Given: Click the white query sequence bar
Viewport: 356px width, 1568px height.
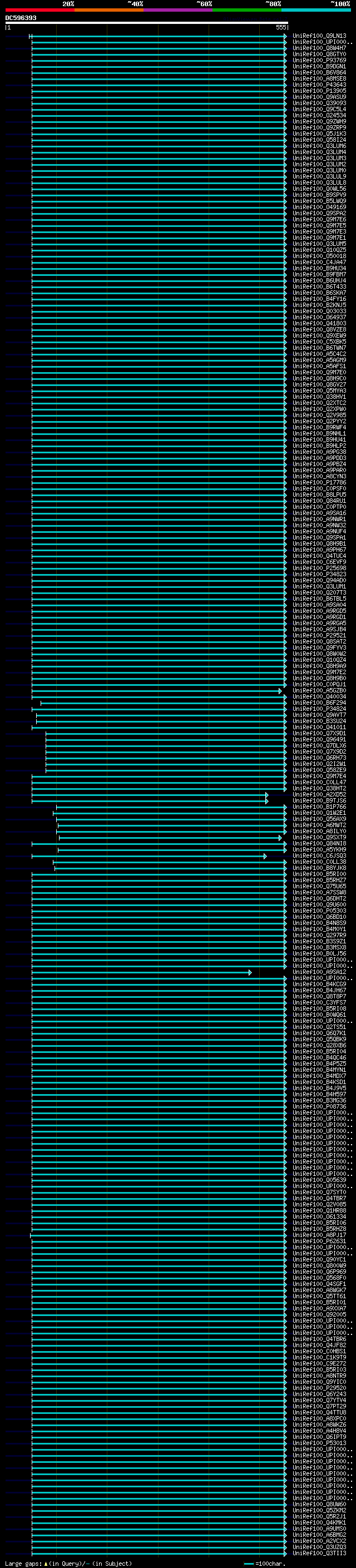Looking at the screenshot, I should [x=147, y=22].
